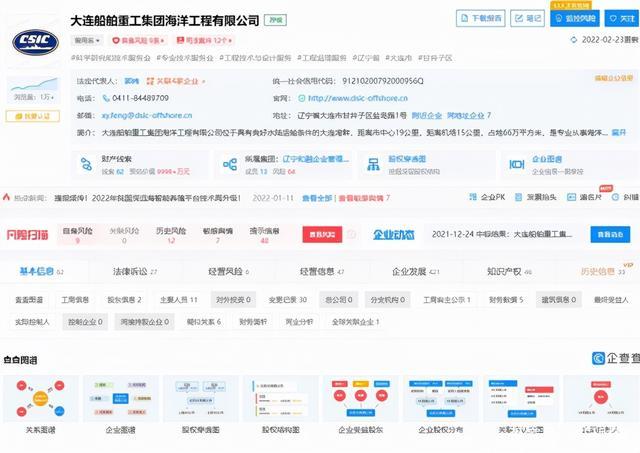Click help icon beside 查看风险
The image size is (640, 453).
351,234
